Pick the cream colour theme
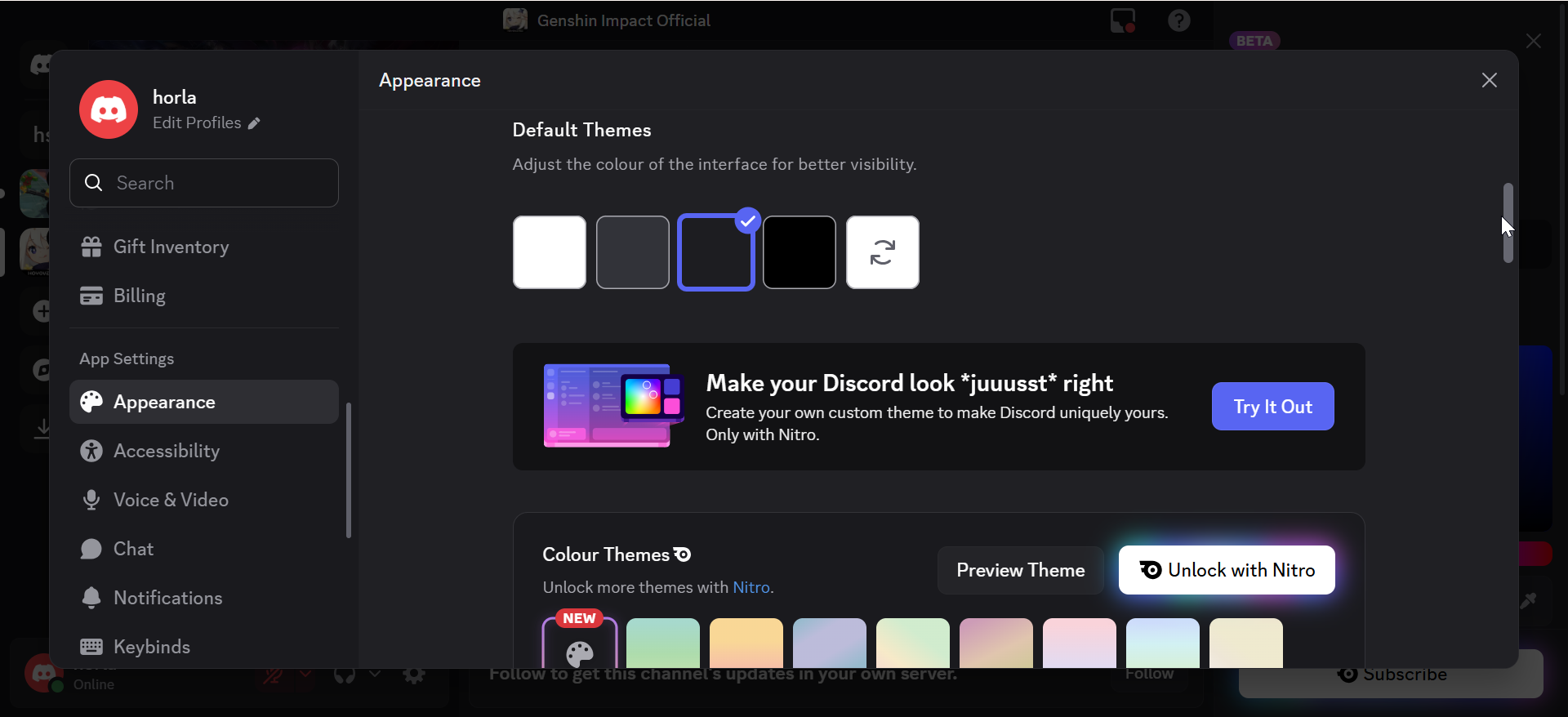 click(1246, 644)
